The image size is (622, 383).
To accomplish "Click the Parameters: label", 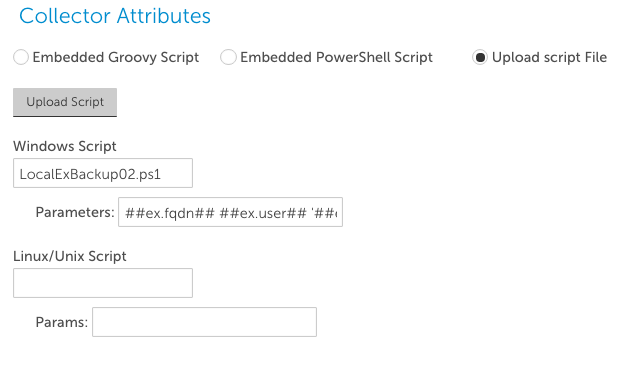I will pyautogui.click(x=75, y=212).
